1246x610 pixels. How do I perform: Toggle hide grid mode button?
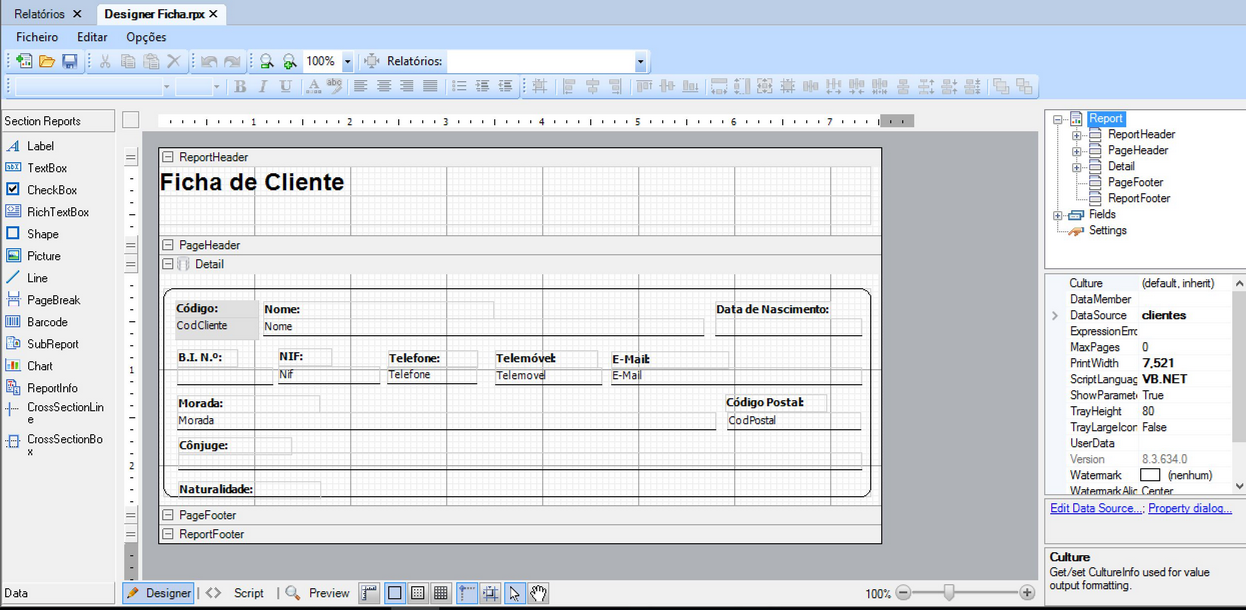pos(395,593)
